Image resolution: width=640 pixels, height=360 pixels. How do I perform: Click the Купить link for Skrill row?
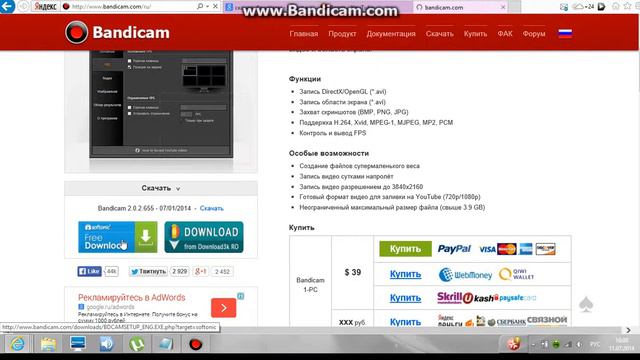[x=405, y=298]
